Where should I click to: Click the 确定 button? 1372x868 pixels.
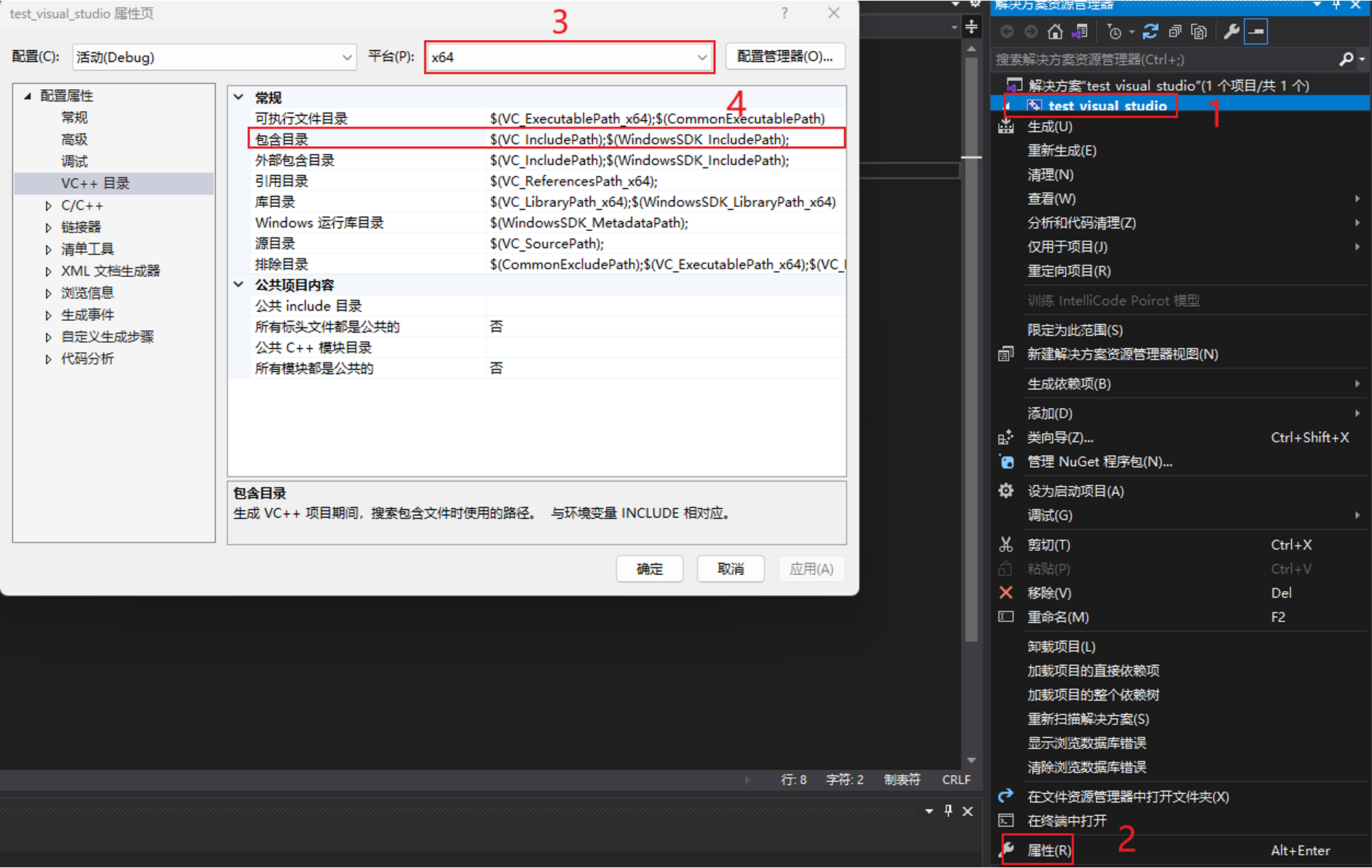[649, 568]
